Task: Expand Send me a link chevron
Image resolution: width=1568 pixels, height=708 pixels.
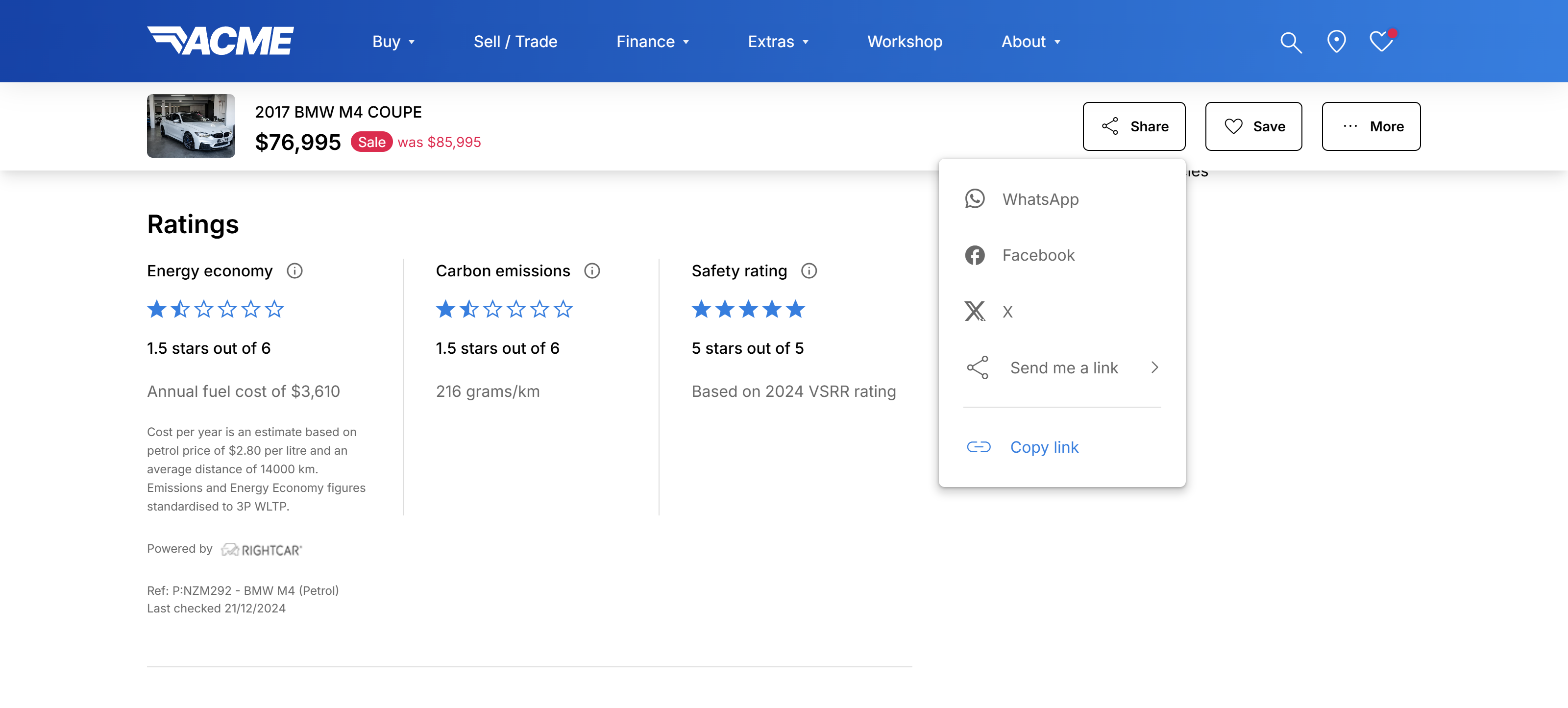Action: pos(1155,367)
